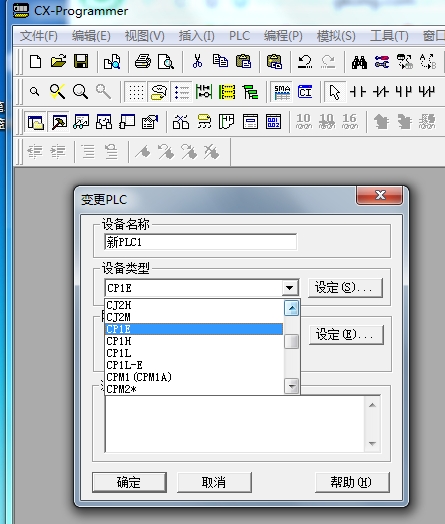Viewport: 445px width, 524px height.
Task: Toggle the project workspace window icon
Action: (x=36, y=122)
